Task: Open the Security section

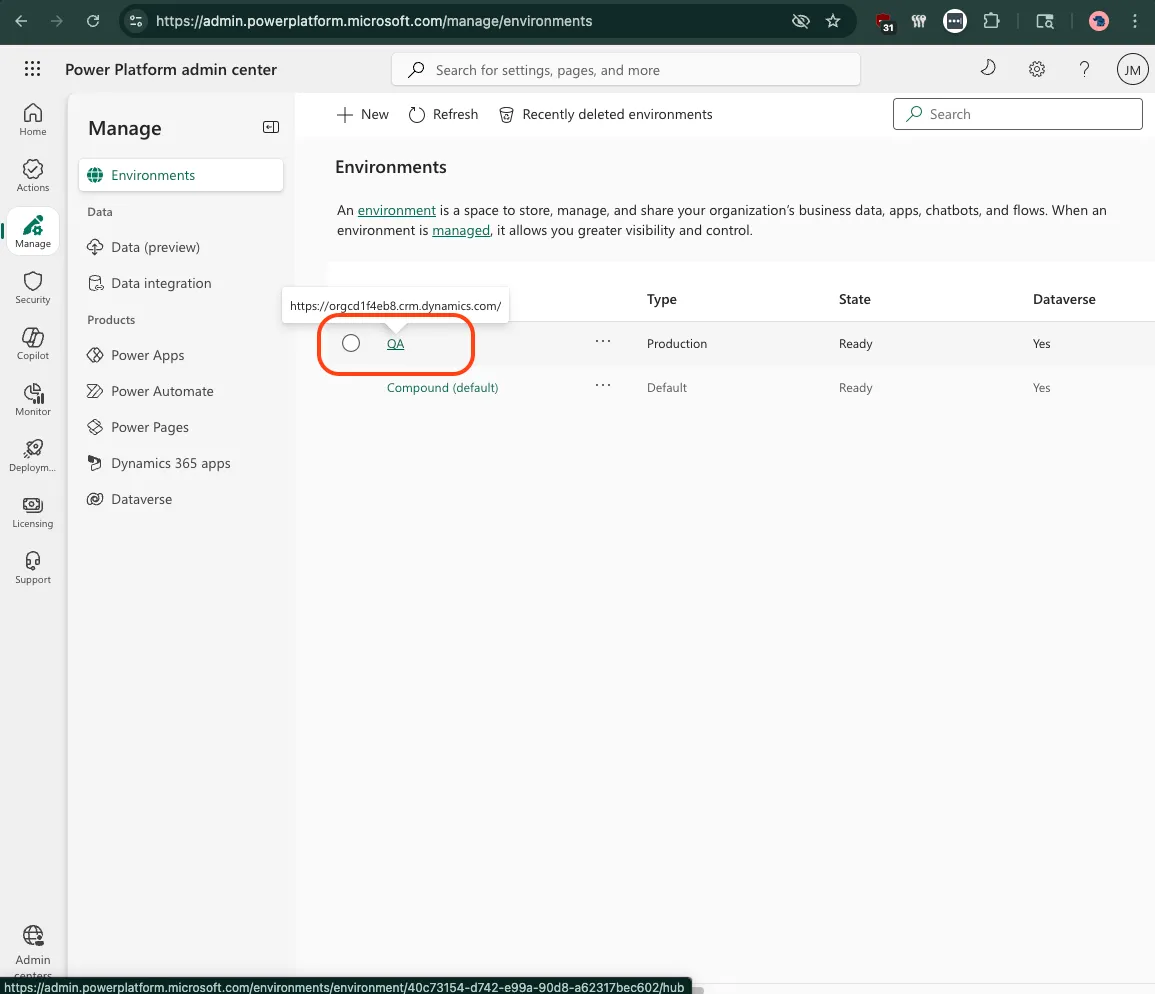Action: pyautogui.click(x=32, y=288)
